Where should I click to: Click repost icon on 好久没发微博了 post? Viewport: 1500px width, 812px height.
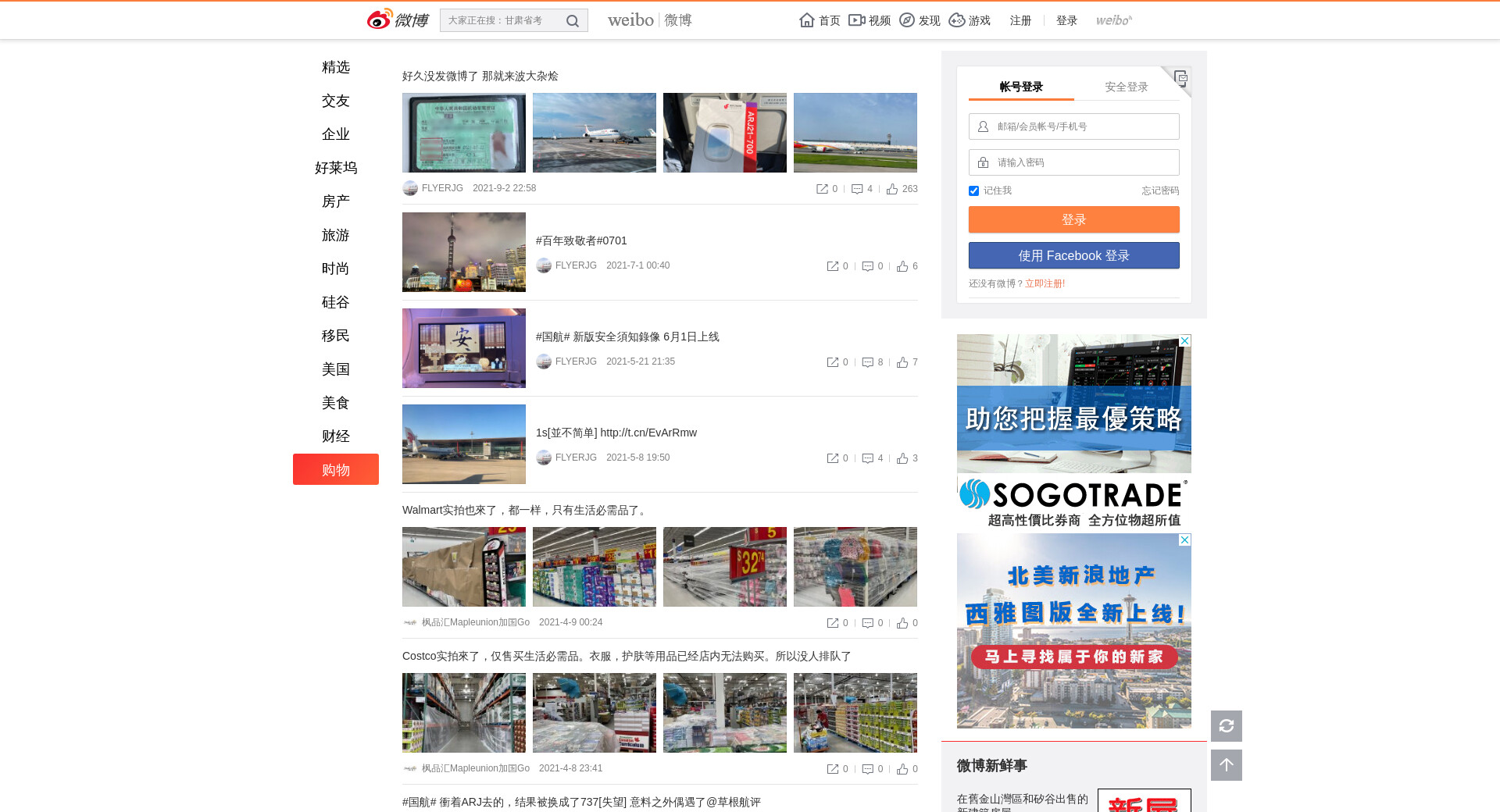click(822, 189)
